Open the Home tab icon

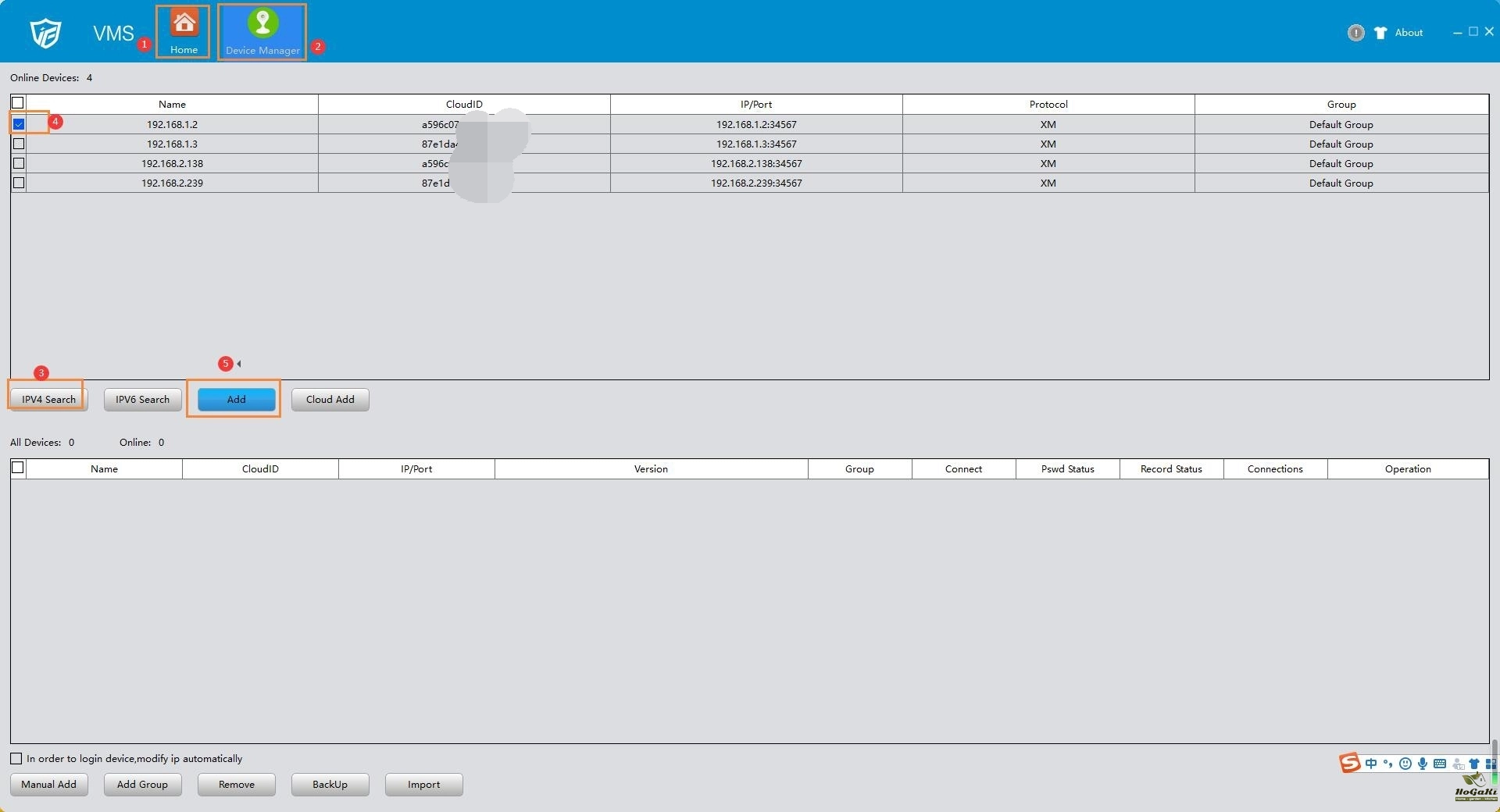coord(184,24)
